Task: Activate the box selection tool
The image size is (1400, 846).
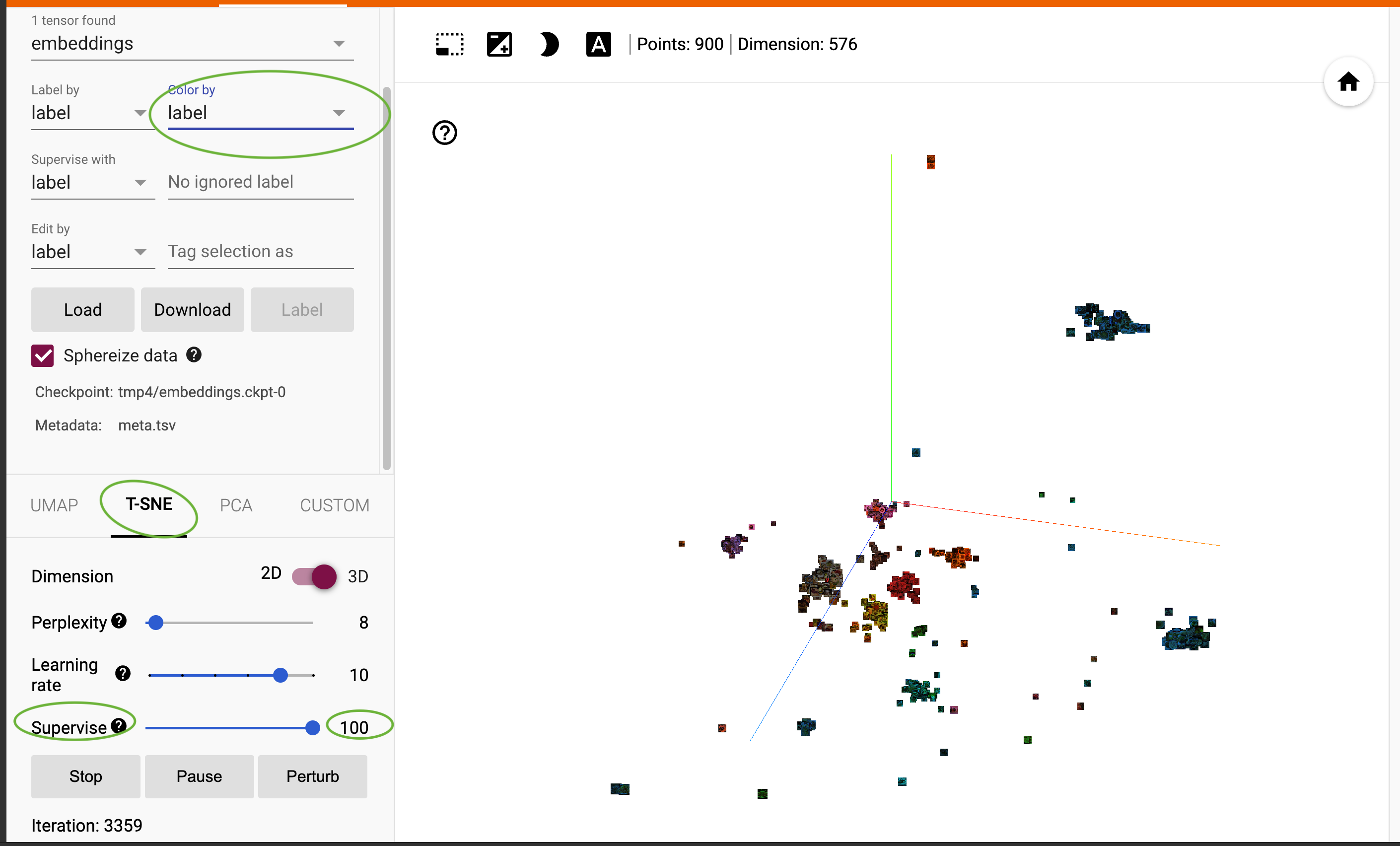Action: click(449, 44)
